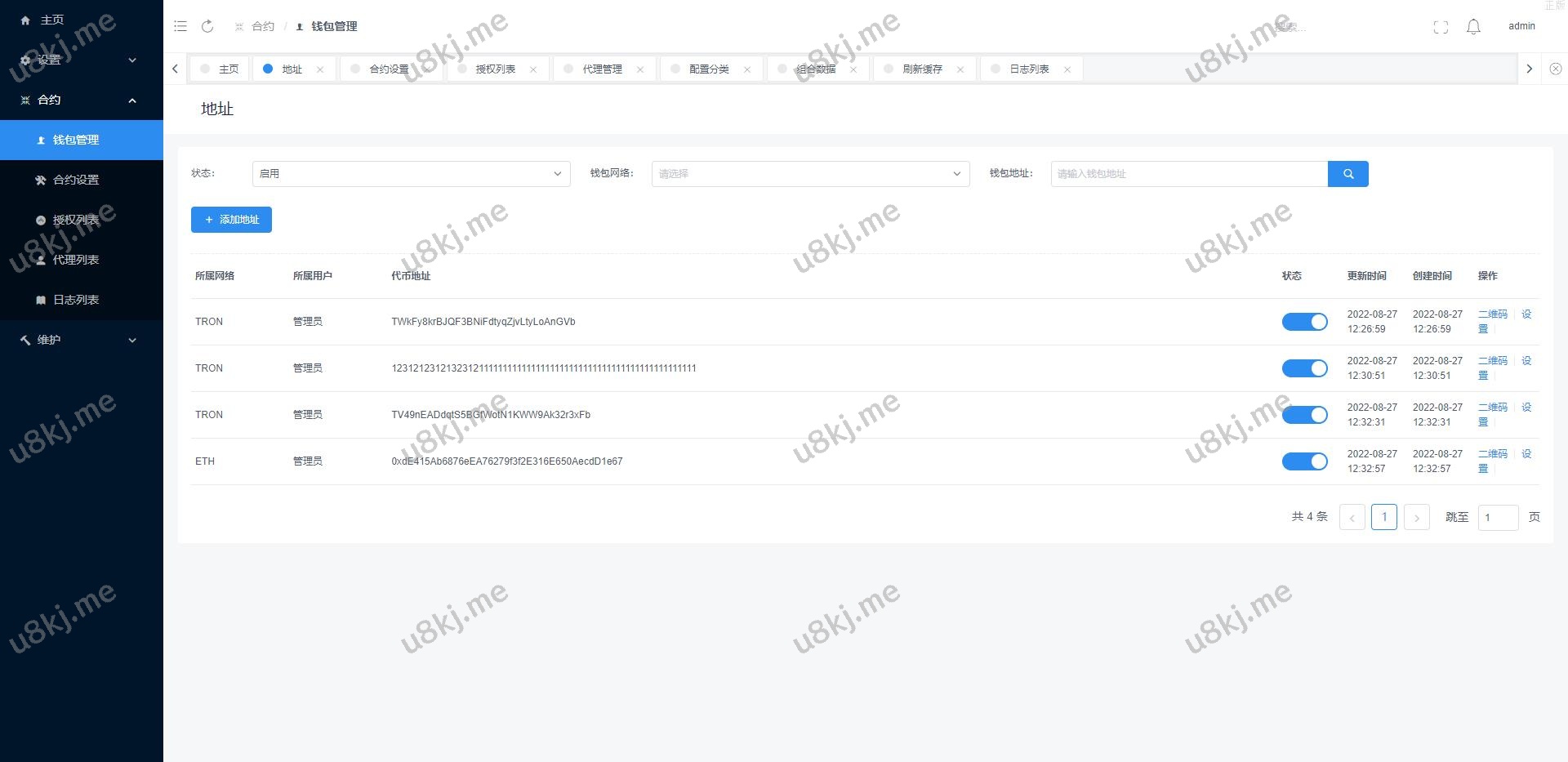Open 二维码 link for ETH address

click(1492, 454)
